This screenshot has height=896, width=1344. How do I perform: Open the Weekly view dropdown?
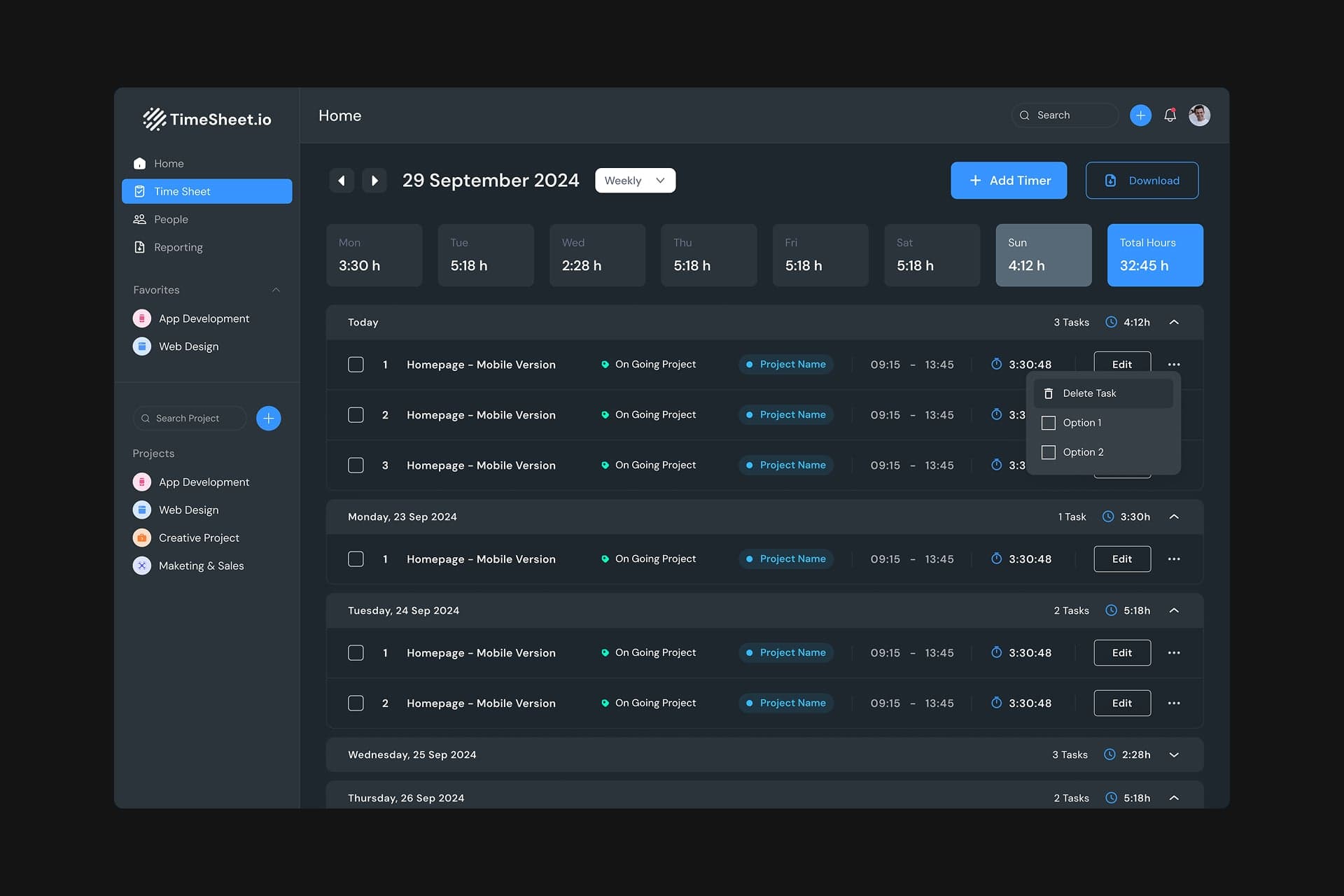click(634, 180)
